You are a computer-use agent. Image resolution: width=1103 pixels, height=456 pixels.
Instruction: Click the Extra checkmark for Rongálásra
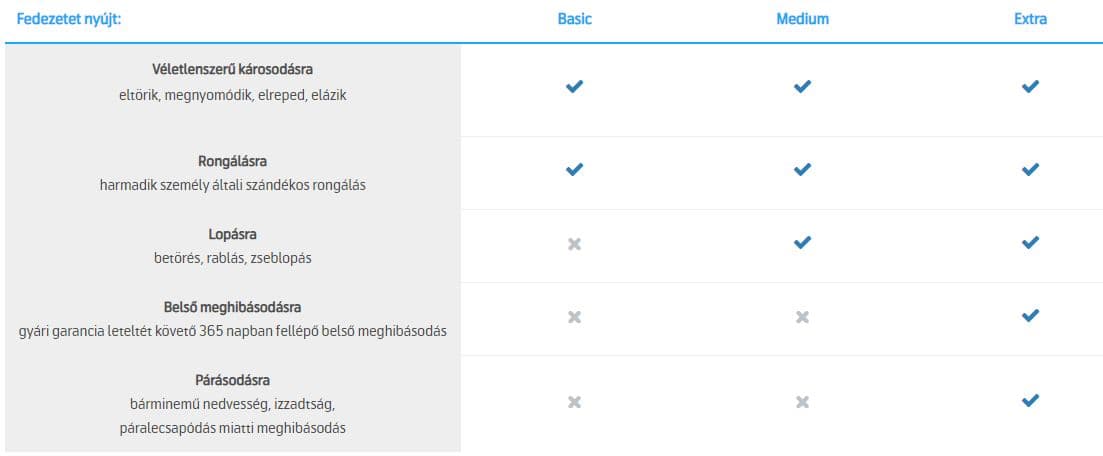(1030, 170)
